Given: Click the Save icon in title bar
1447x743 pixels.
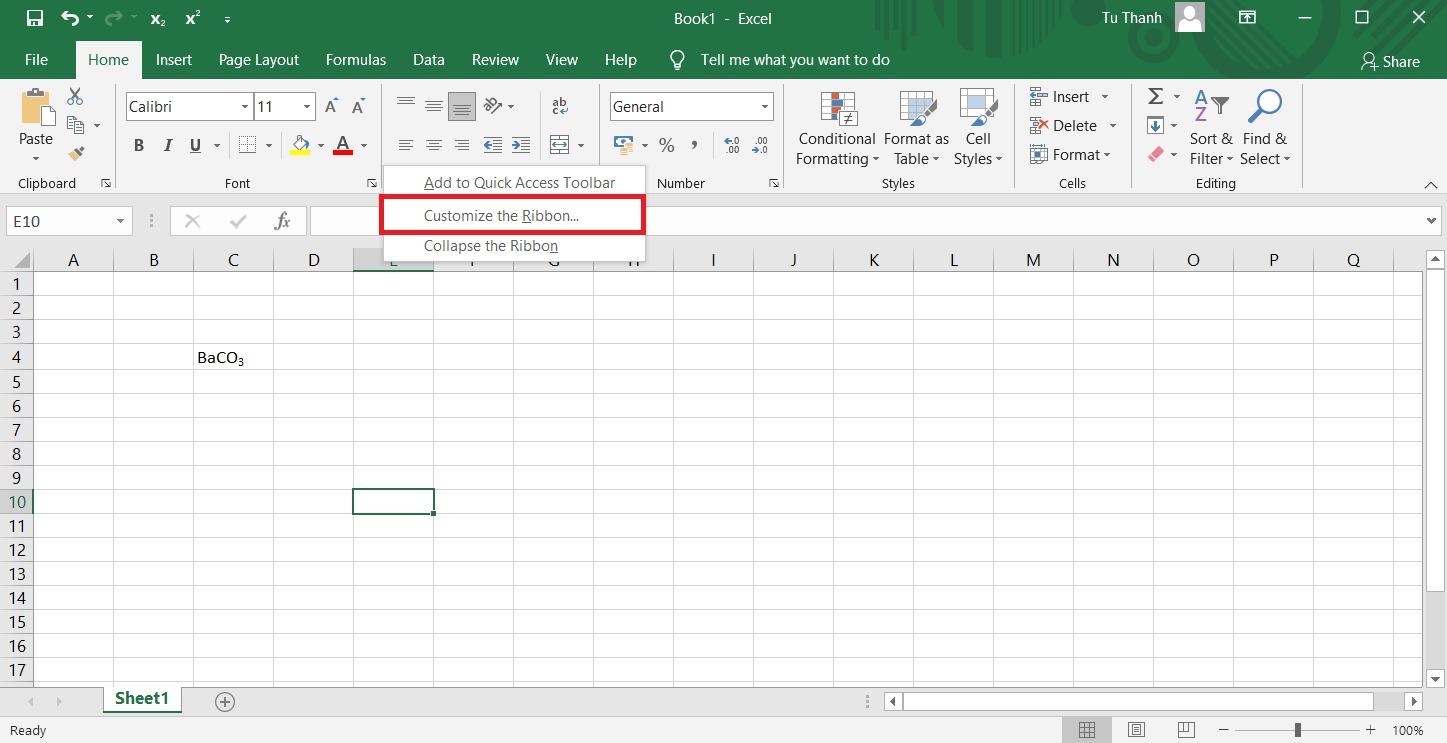Looking at the screenshot, I should [34, 18].
